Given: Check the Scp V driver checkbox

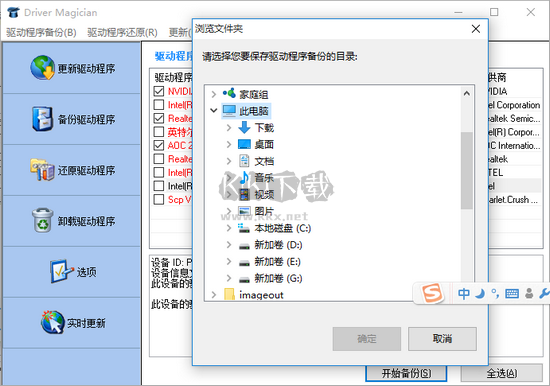Looking at the screenshot, I should coord(159,199).
